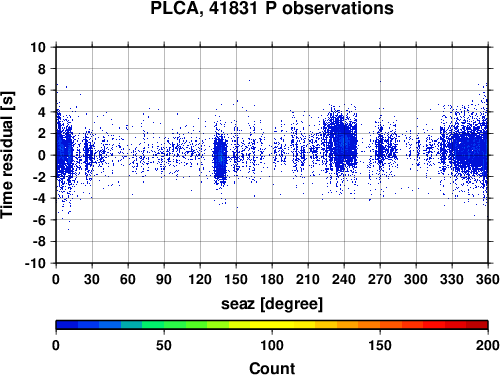Click the x-axis tick label 360
500x375 pixels.
(x=488, y=279)
